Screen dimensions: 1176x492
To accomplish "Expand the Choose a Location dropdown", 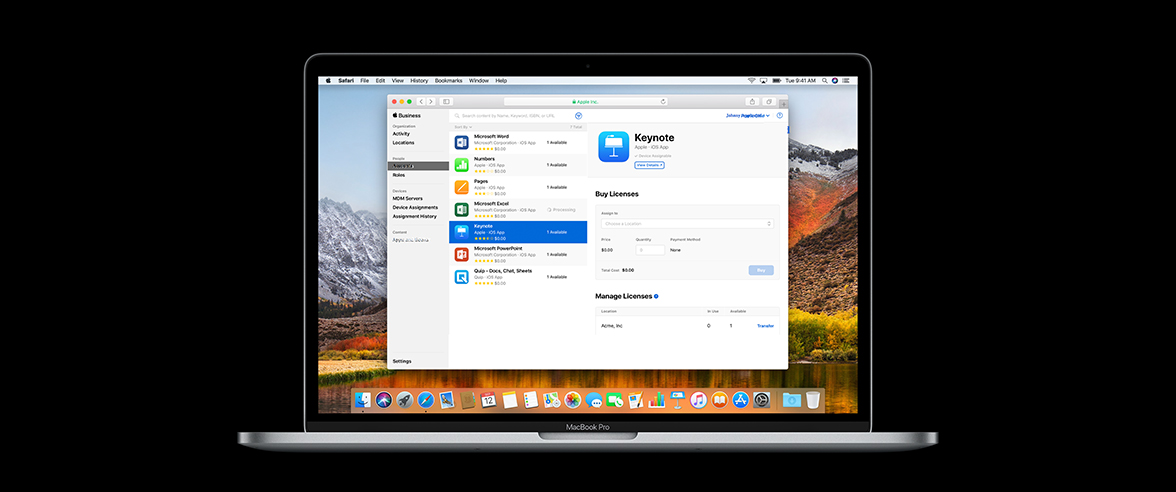I will pos(686,224).
